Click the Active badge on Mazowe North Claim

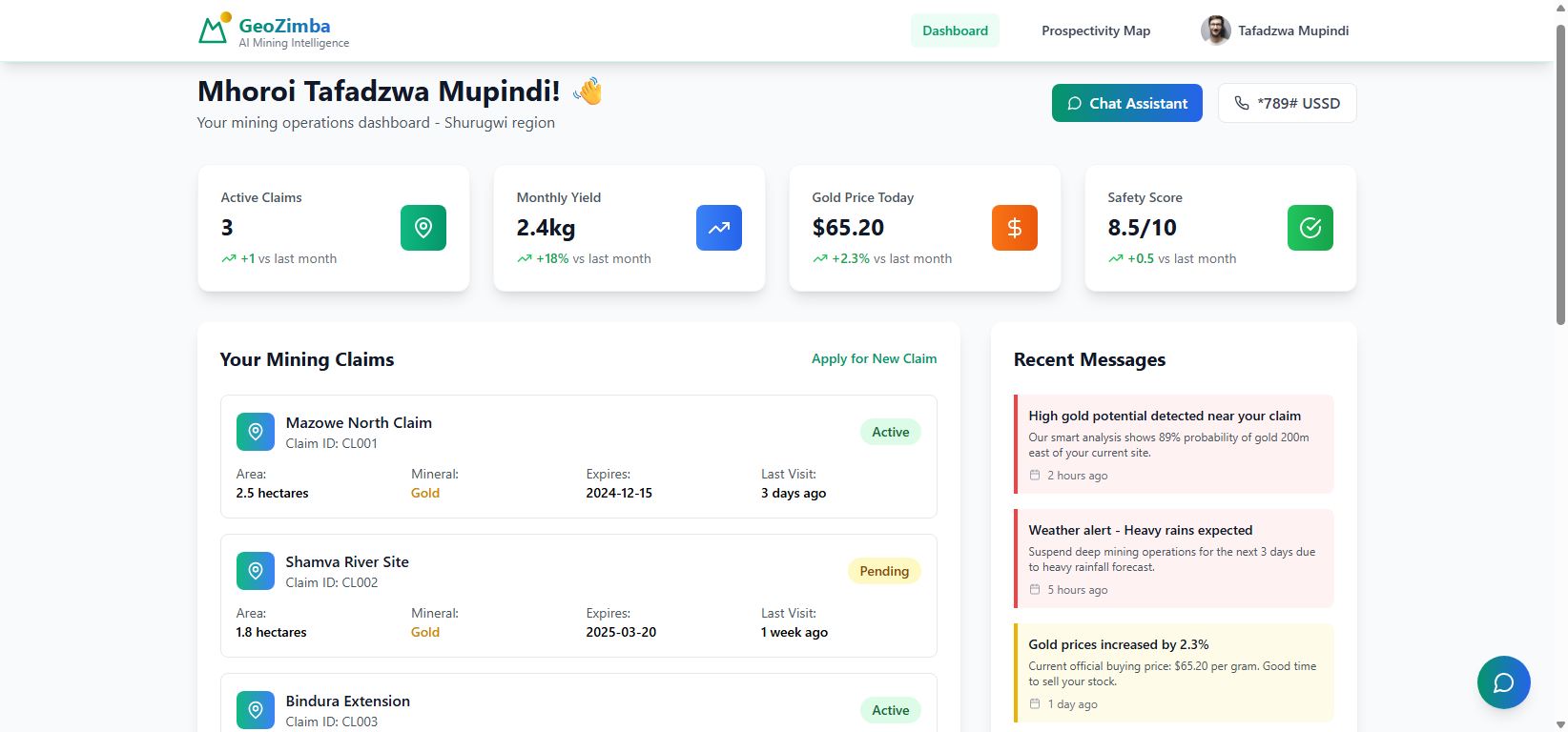click(x=891, y=432)
